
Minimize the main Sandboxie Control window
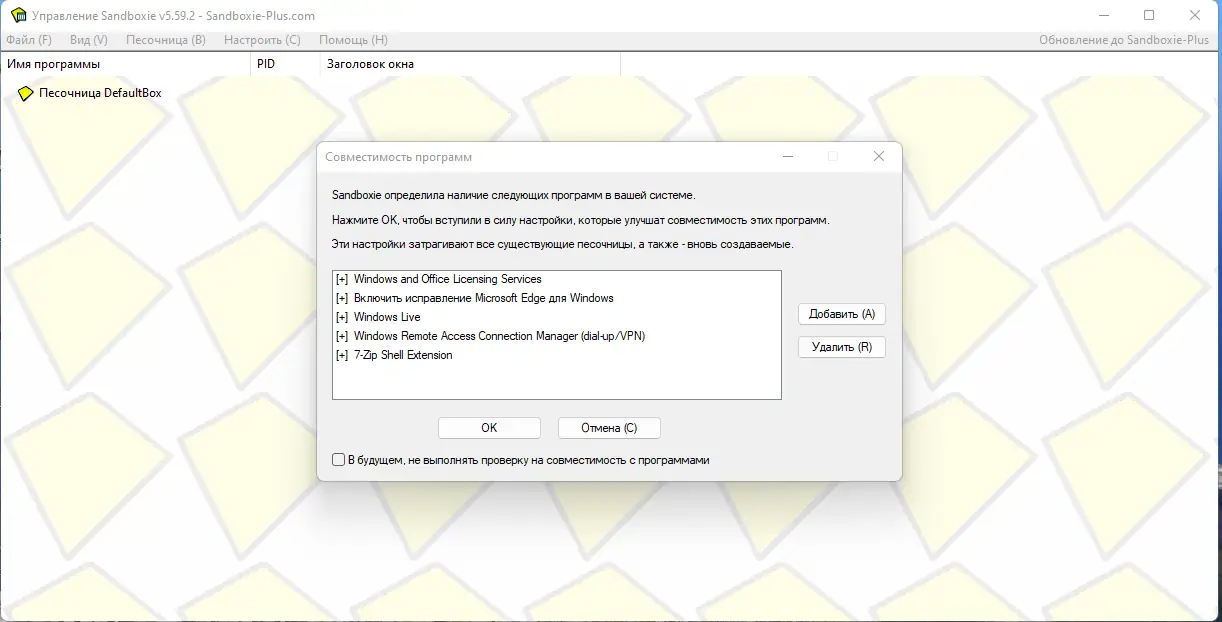click(1104, 15)
